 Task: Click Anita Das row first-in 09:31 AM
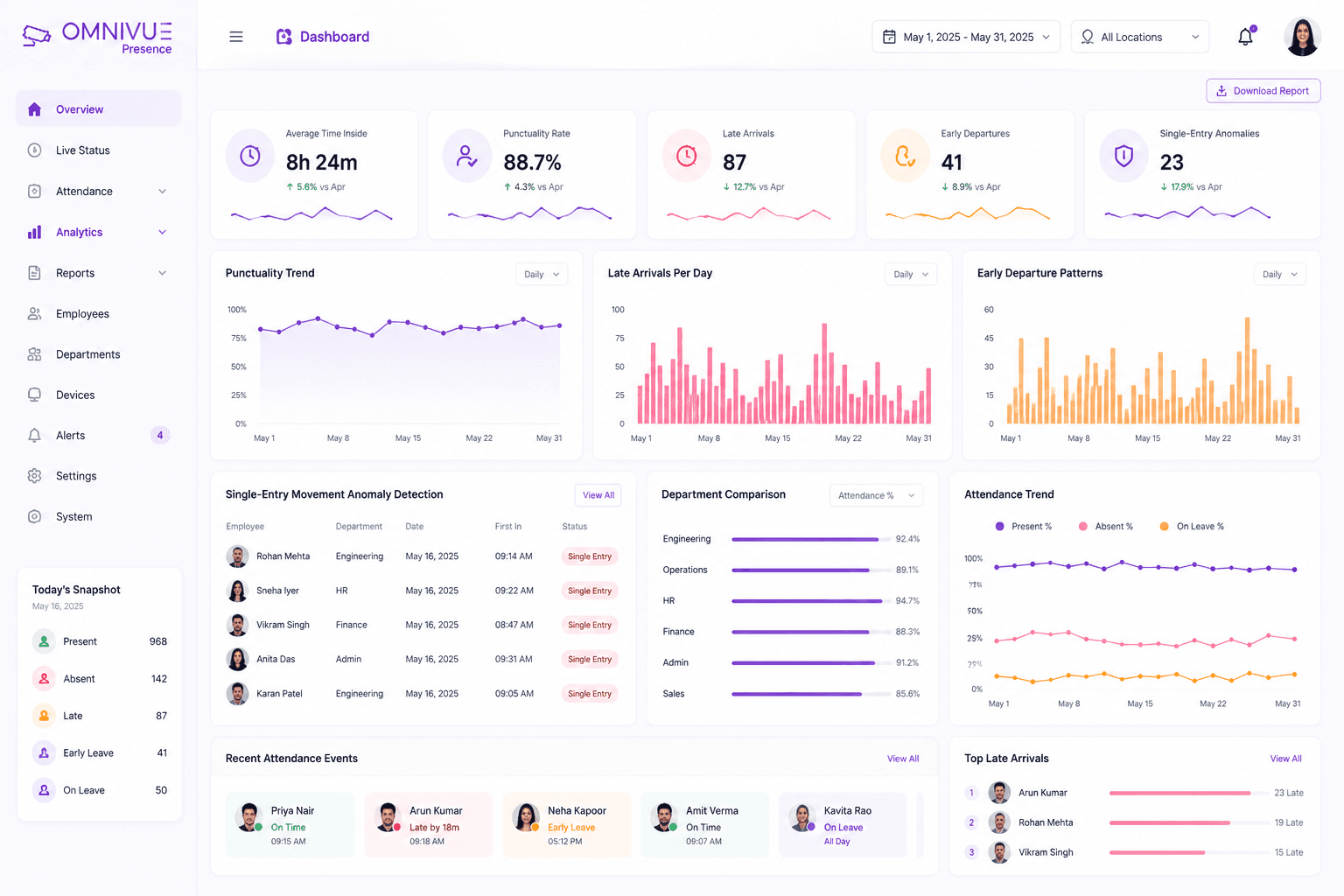tap(514, 659)
